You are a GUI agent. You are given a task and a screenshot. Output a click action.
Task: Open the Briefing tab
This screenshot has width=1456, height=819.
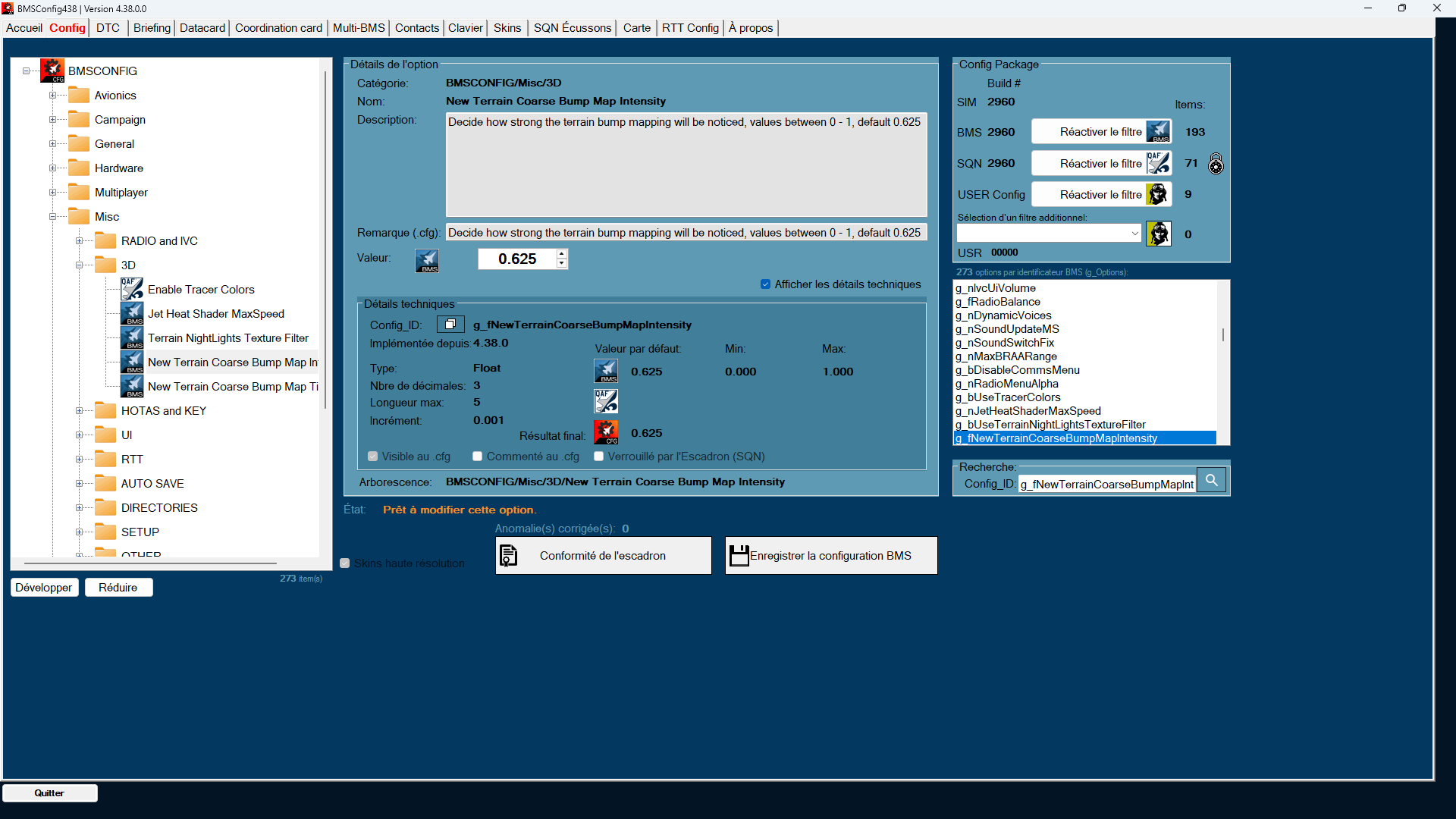pyautogui.click(x=152, y=28)
